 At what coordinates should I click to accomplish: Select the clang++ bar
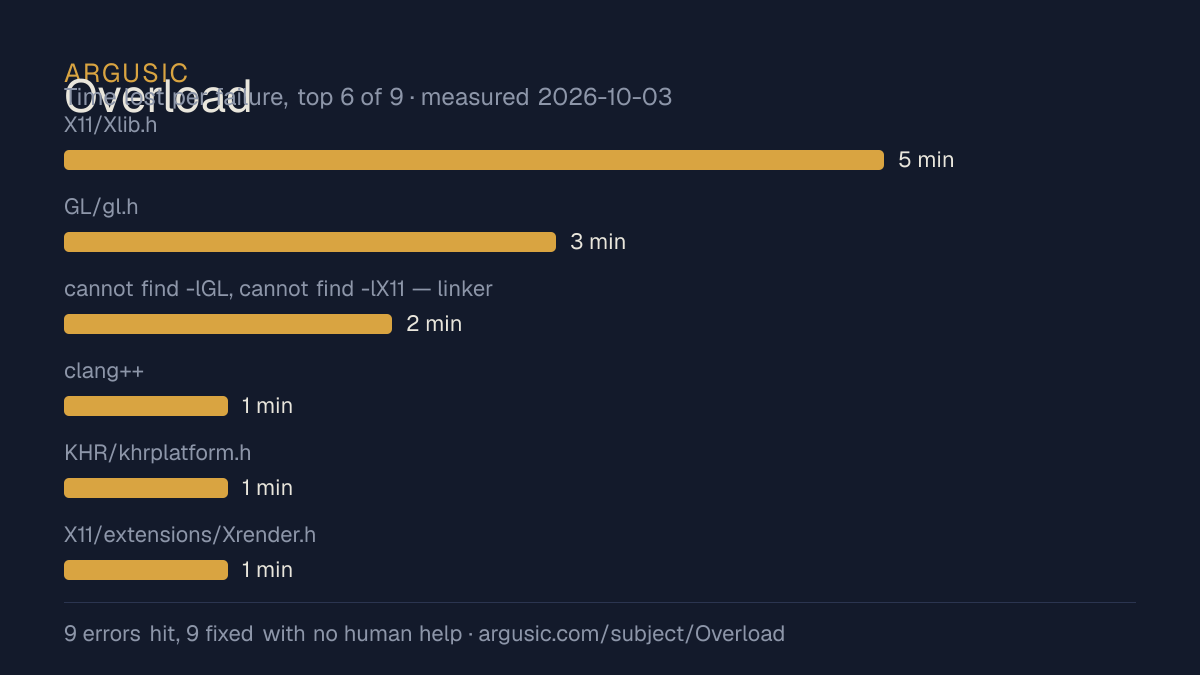pos(146,406)
